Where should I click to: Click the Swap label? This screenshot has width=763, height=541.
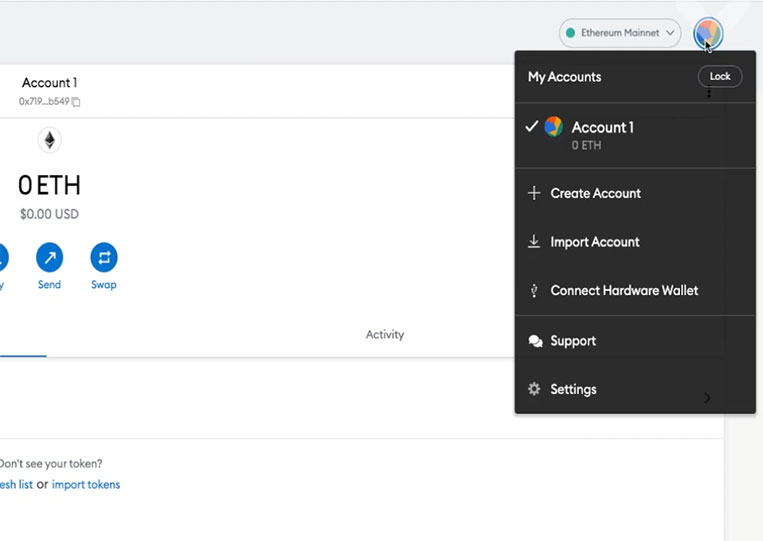pyautogui.click(x=104, y=285)
